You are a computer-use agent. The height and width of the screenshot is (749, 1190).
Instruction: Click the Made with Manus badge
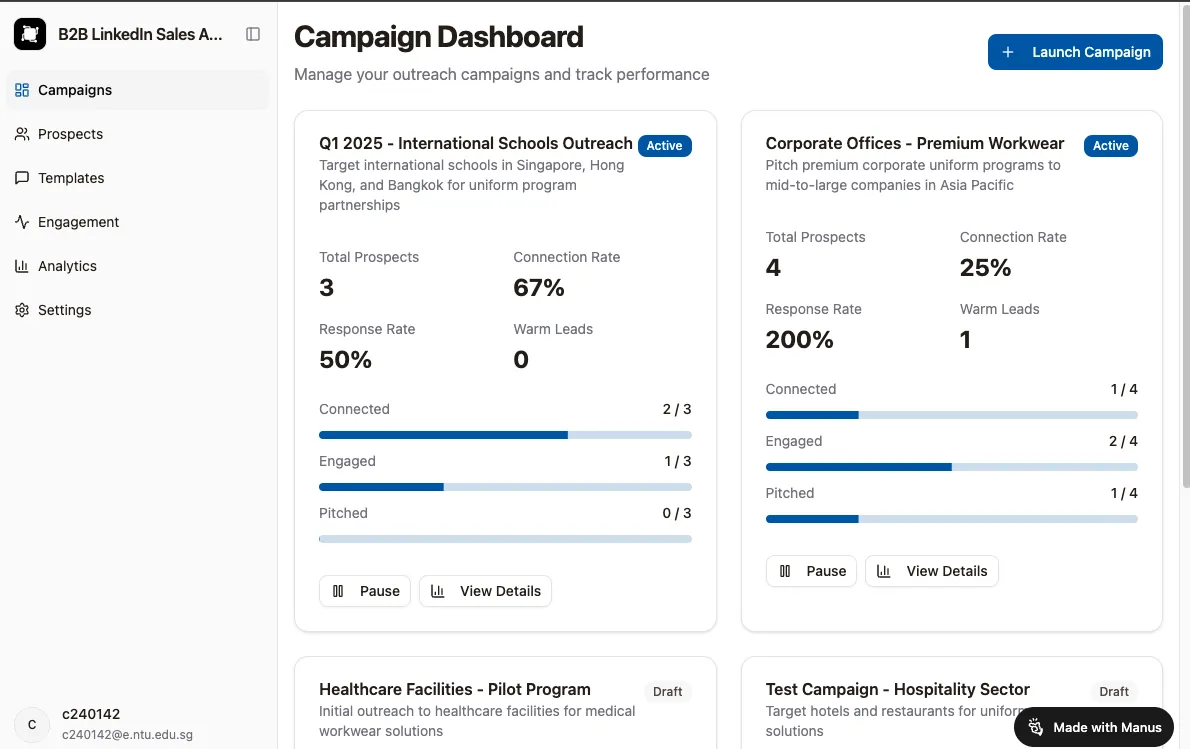tap(1094, 727)
